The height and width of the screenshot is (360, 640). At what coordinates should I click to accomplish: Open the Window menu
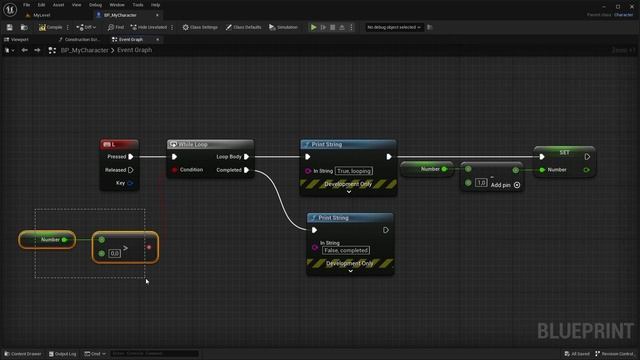(117, 5)
